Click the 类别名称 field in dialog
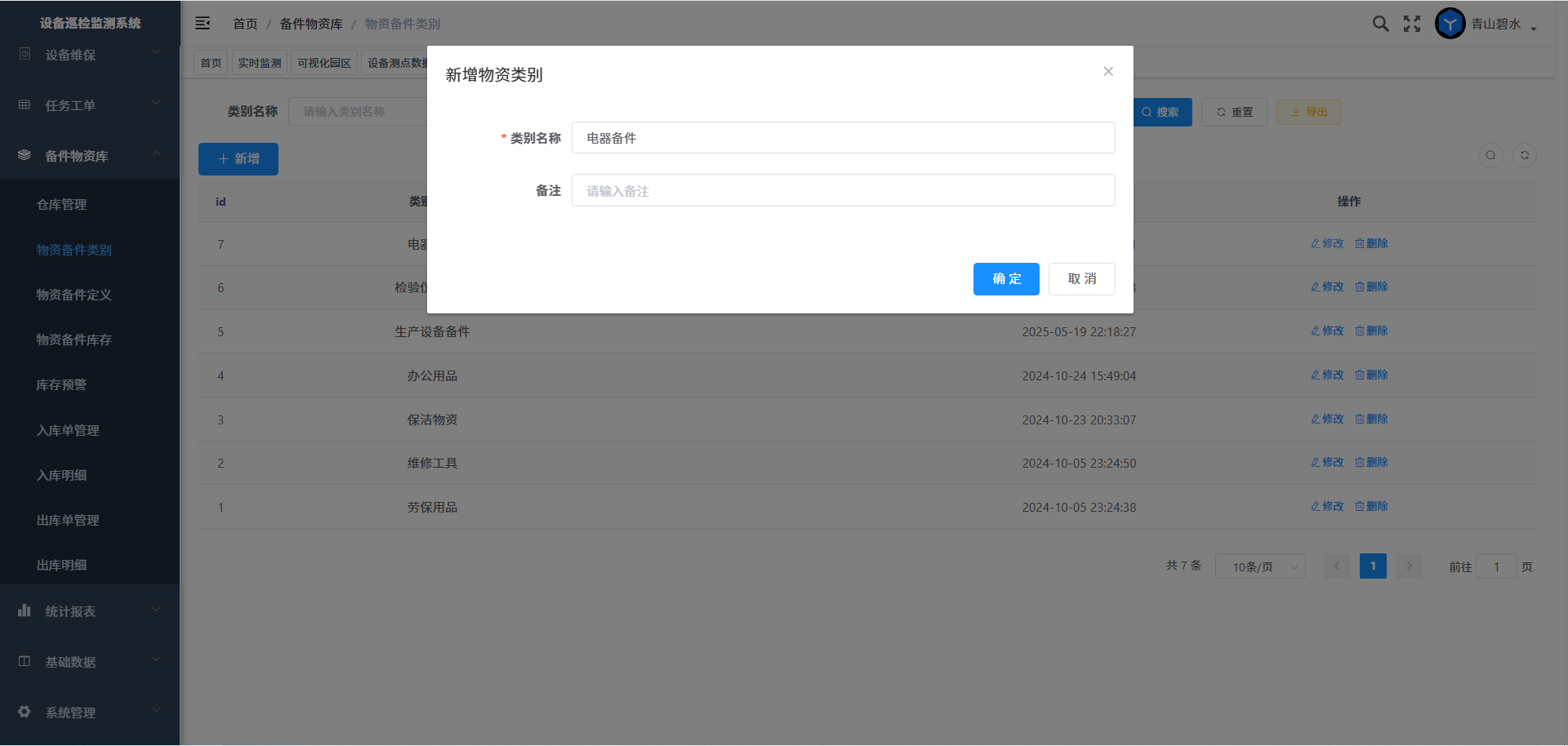Image resolution: width=1568 pixels, height=746 pixels. pos(843,138)
